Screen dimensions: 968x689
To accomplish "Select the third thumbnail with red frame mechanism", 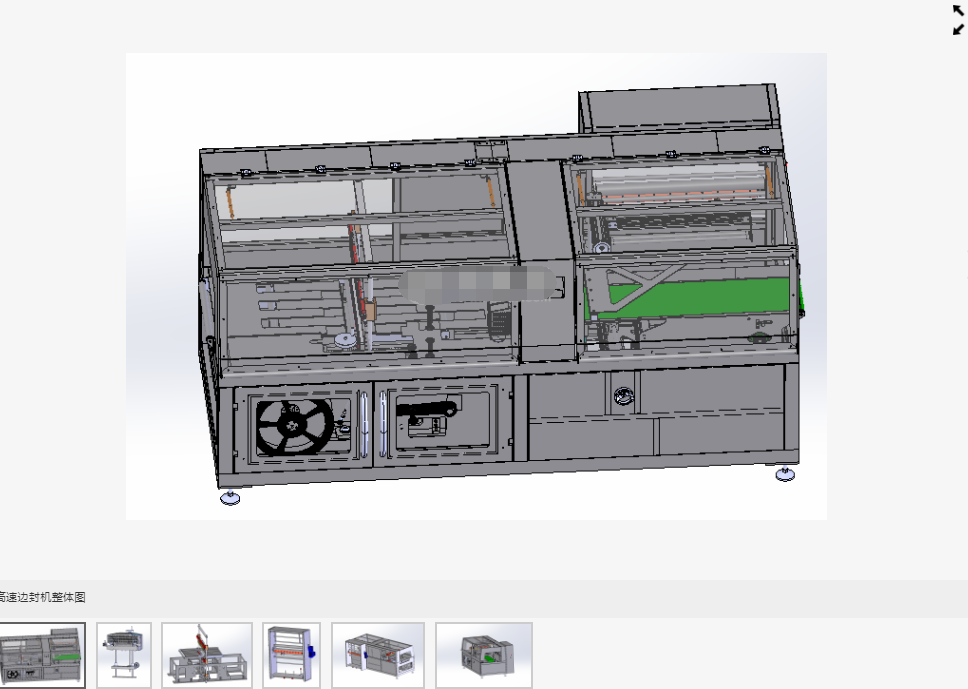I will click(x=207, y=655).
